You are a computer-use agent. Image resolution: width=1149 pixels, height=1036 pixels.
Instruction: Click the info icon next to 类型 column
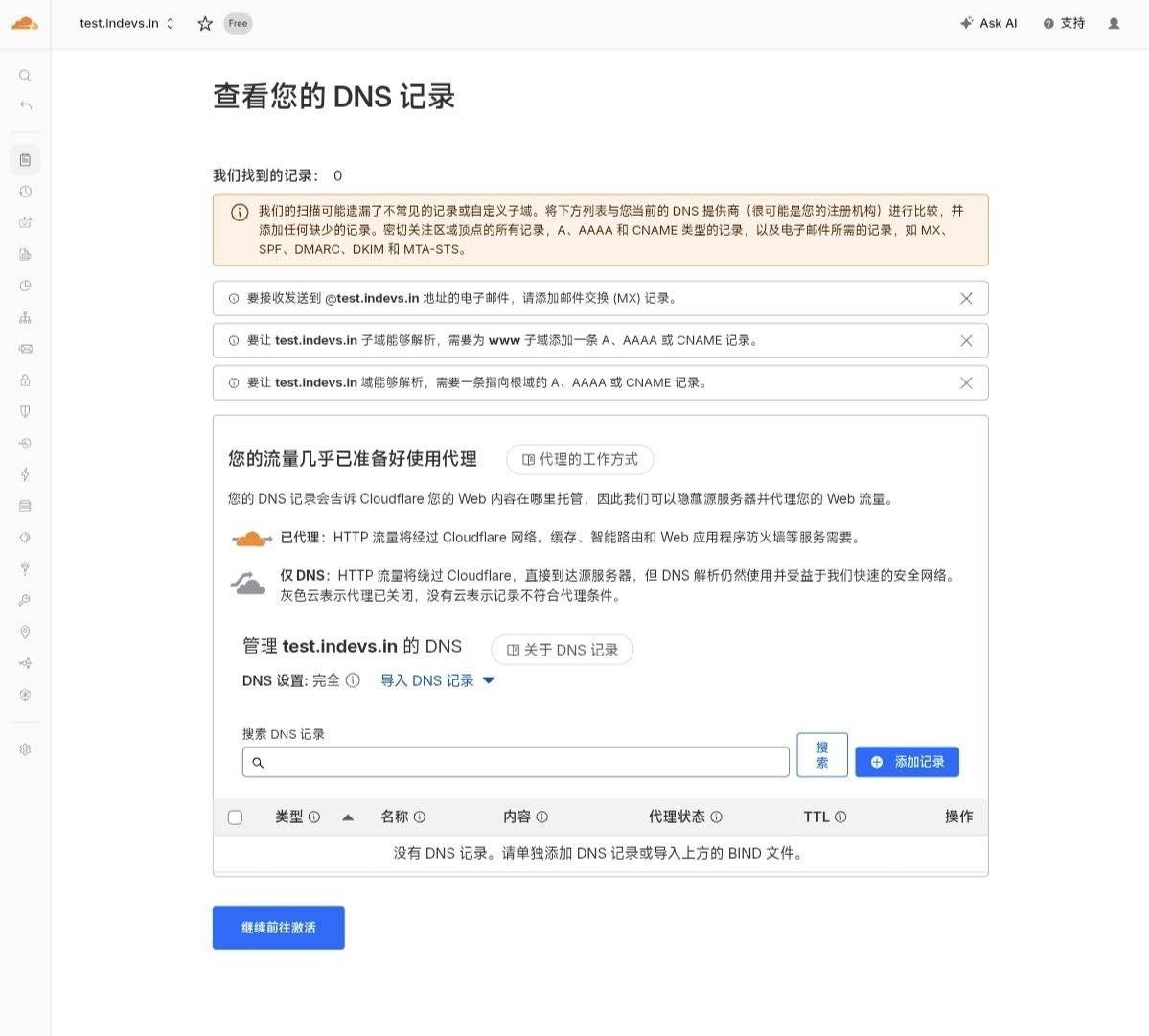314,817
